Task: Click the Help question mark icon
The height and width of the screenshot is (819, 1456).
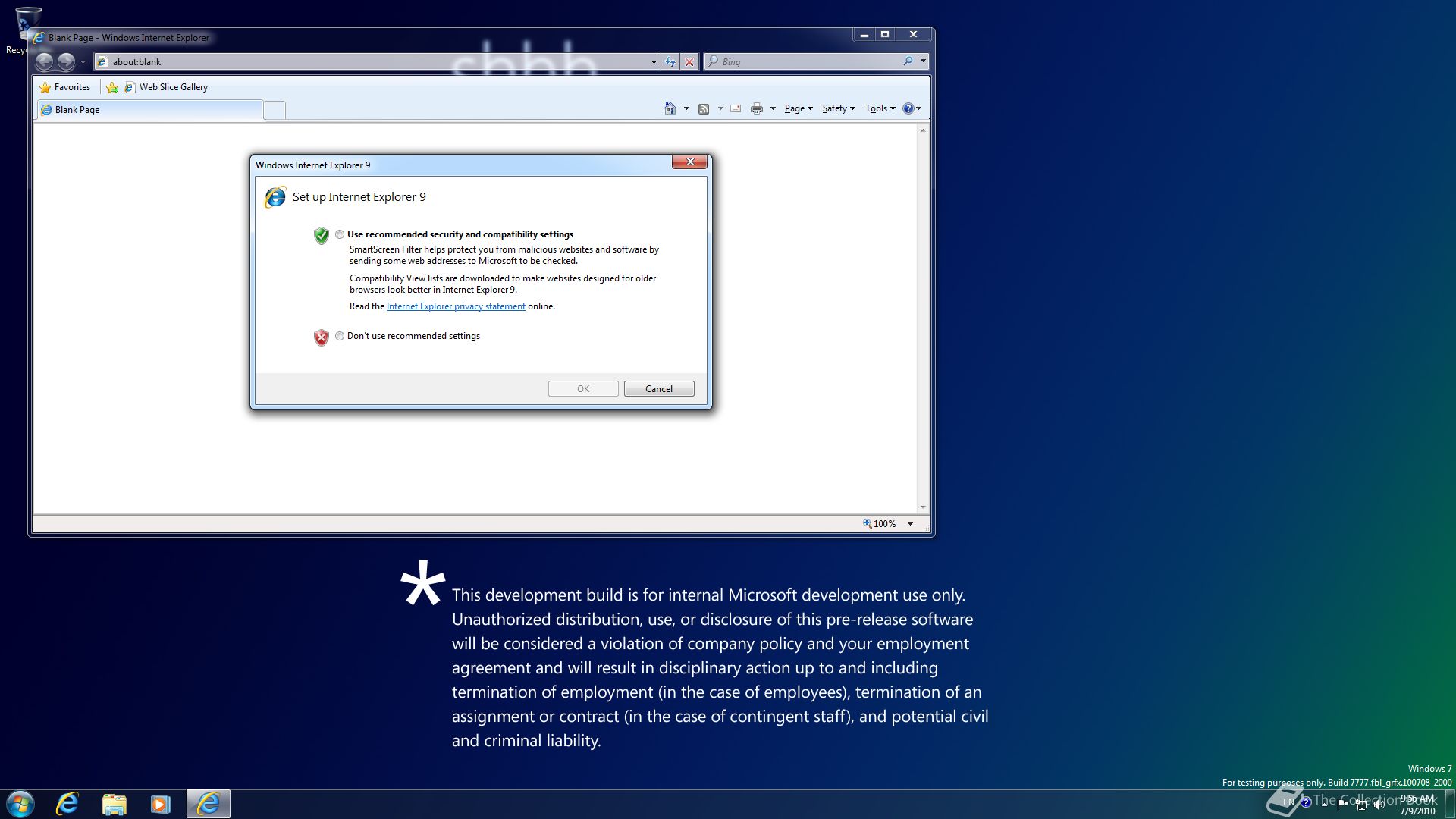Action: click(908, 108)
